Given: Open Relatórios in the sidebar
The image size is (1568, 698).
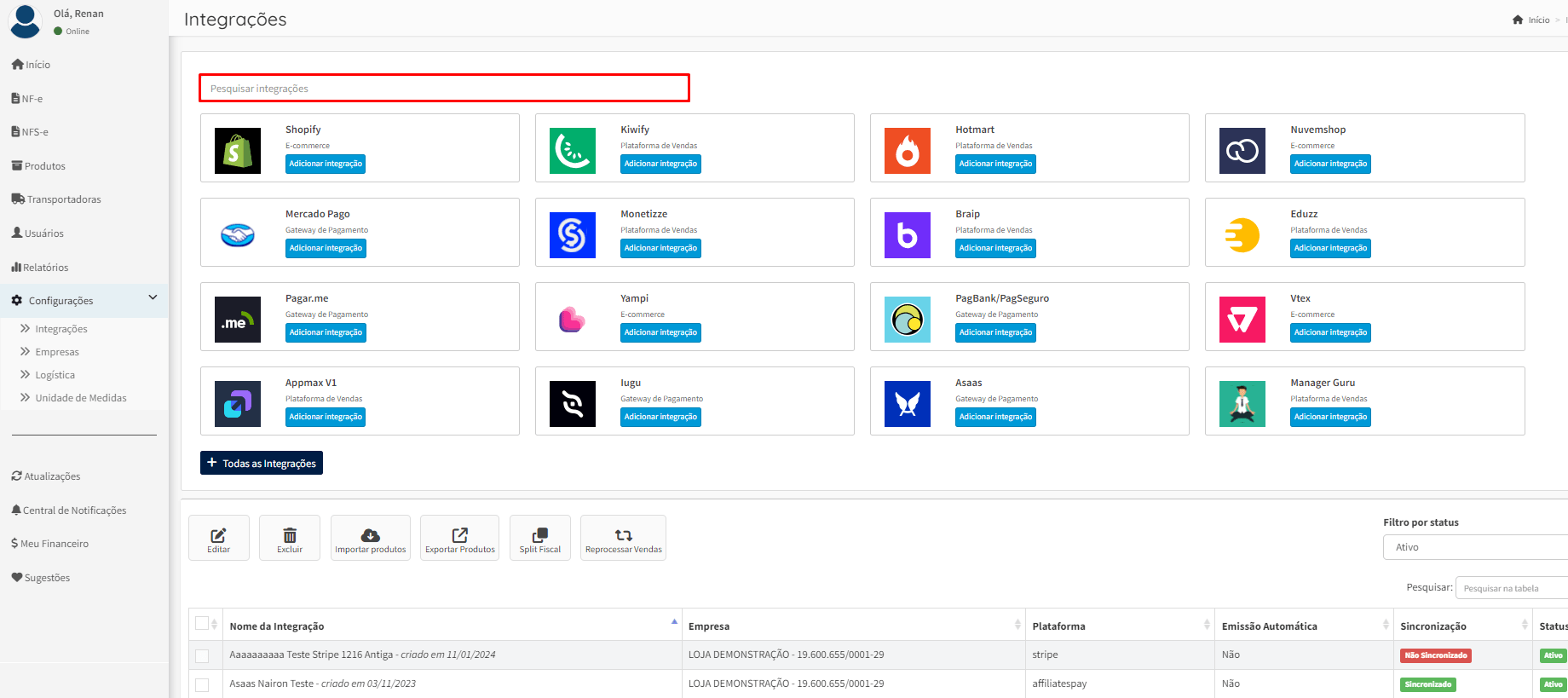Looking at the screenshot, I should [46, 268].
